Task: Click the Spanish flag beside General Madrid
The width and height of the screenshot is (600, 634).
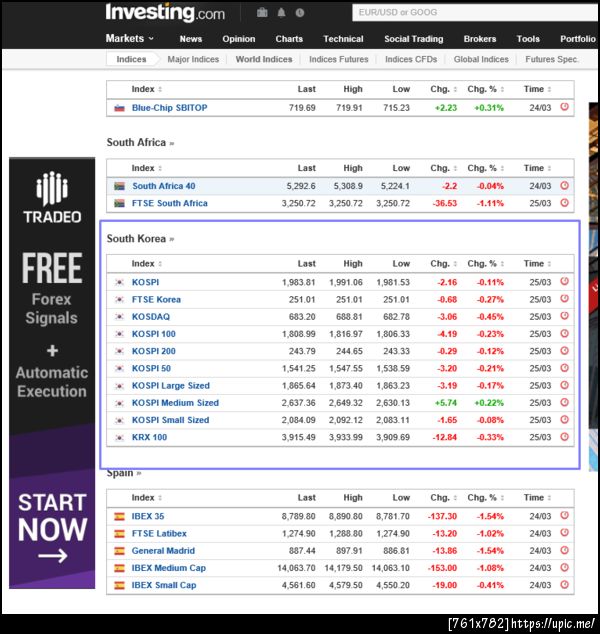Action: tap(119, 550)
